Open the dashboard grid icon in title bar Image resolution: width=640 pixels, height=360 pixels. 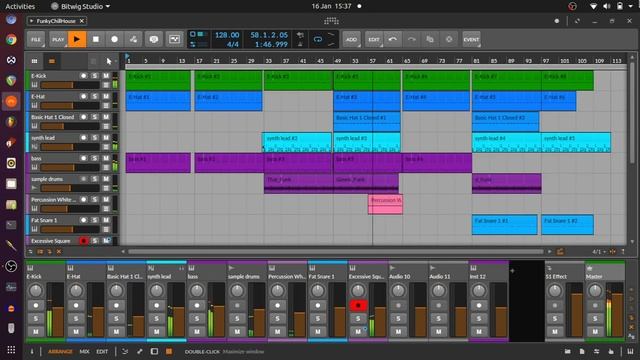331,21
